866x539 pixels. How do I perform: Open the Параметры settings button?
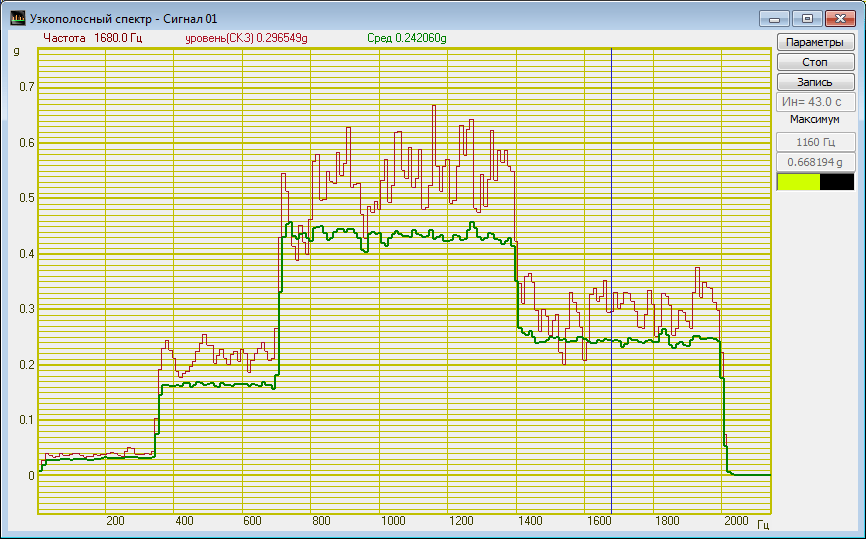(x=815, y=43)
